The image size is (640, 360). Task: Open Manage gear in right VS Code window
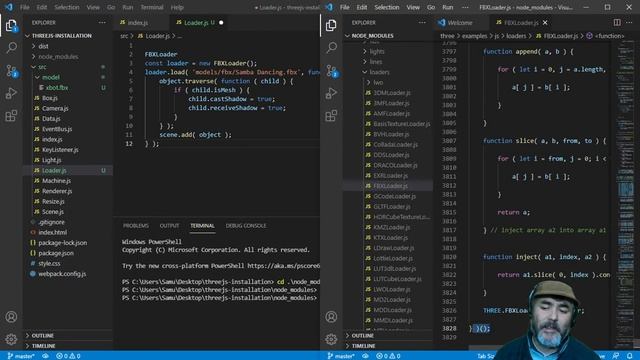tap(331, 339)
